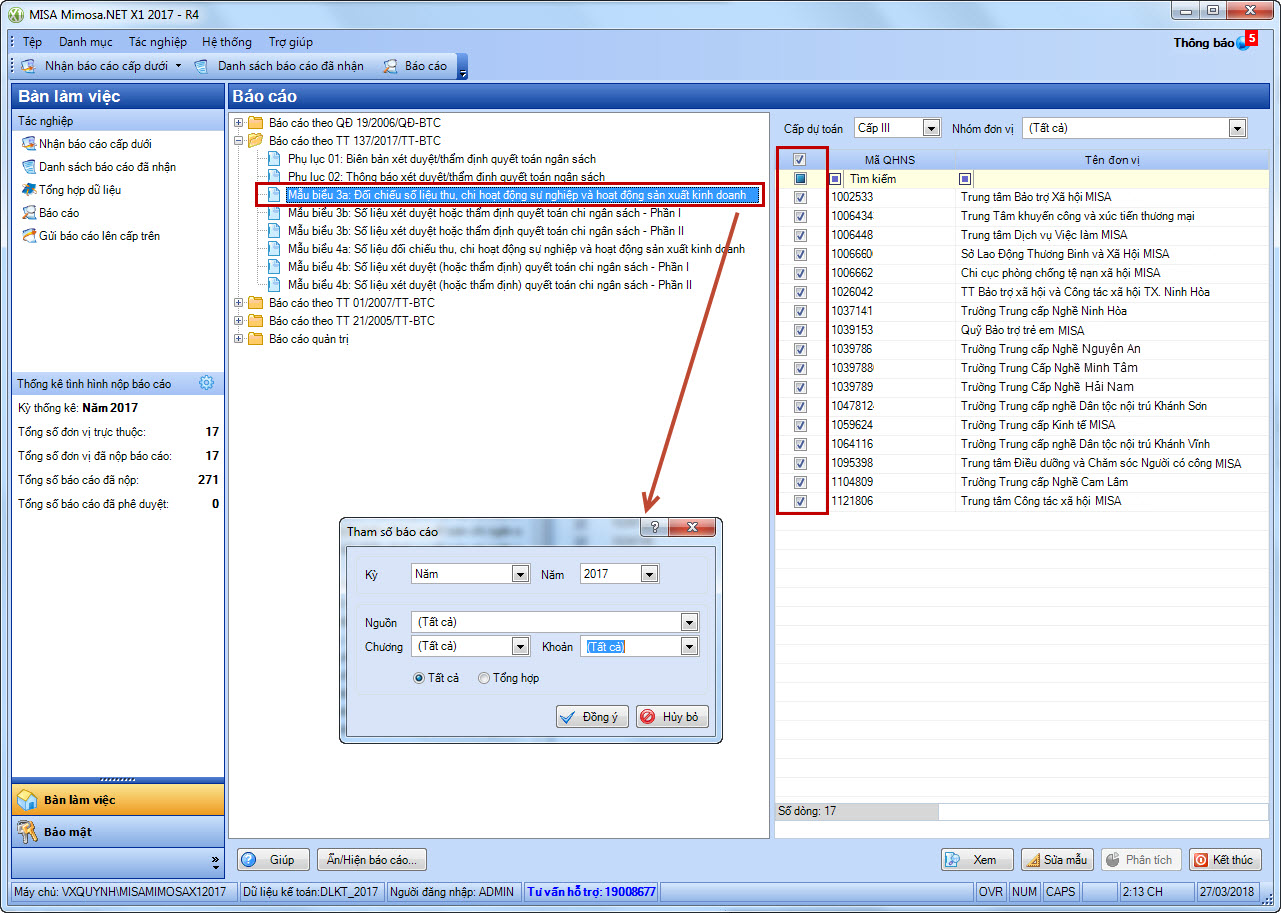Open the Kỳ period dropdown

point(519,574)
